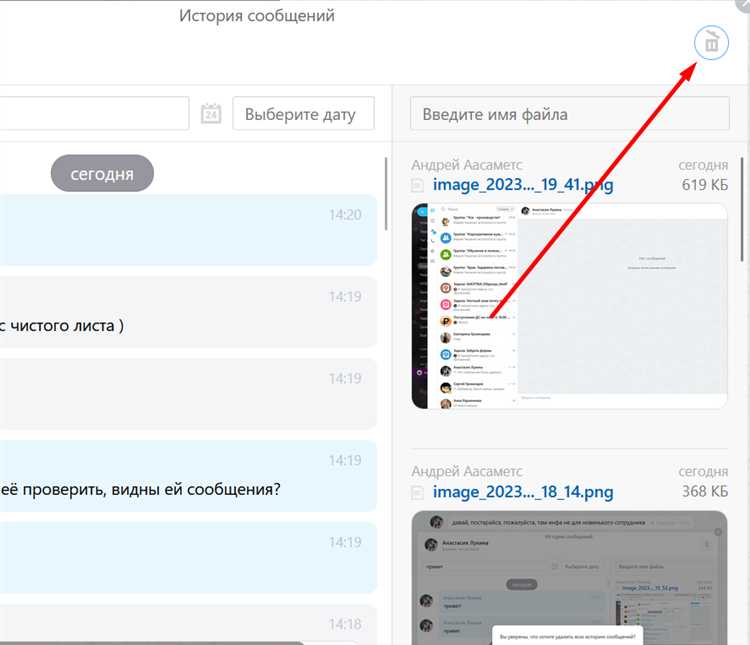Focus the 'Введите имя файла' search field

coord(570,114)
